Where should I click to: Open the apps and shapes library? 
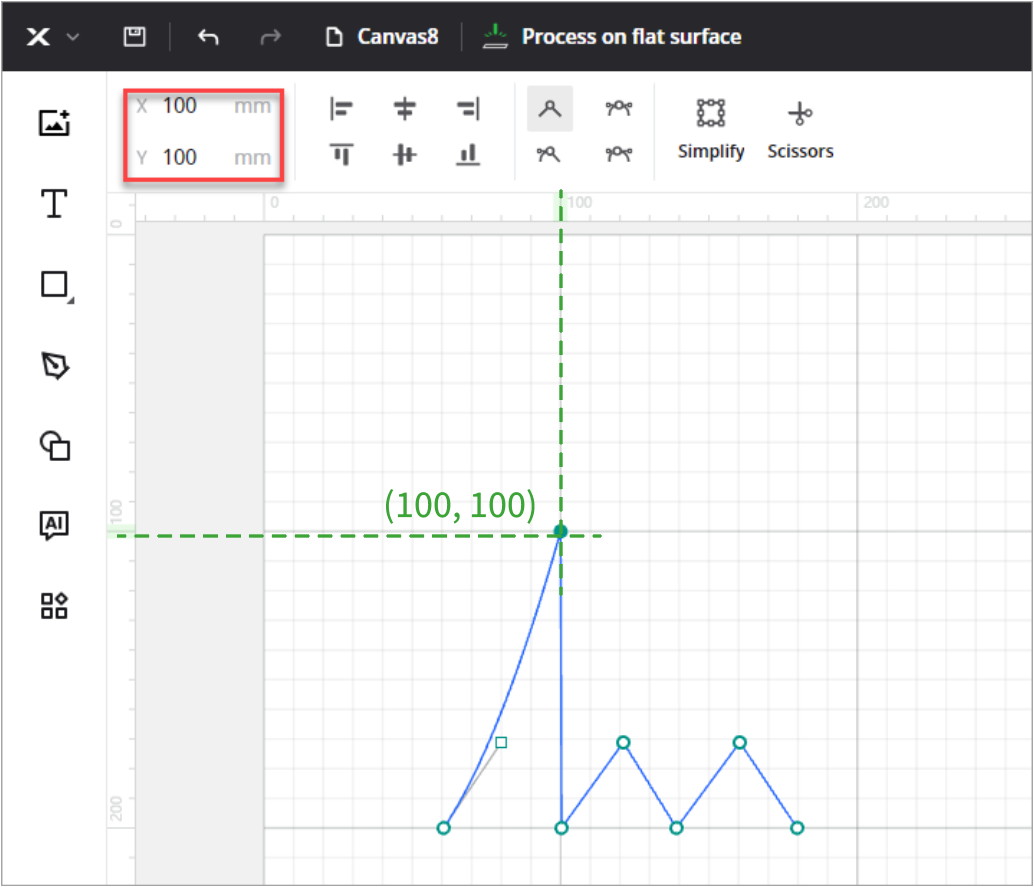click(x=54, y=605)
